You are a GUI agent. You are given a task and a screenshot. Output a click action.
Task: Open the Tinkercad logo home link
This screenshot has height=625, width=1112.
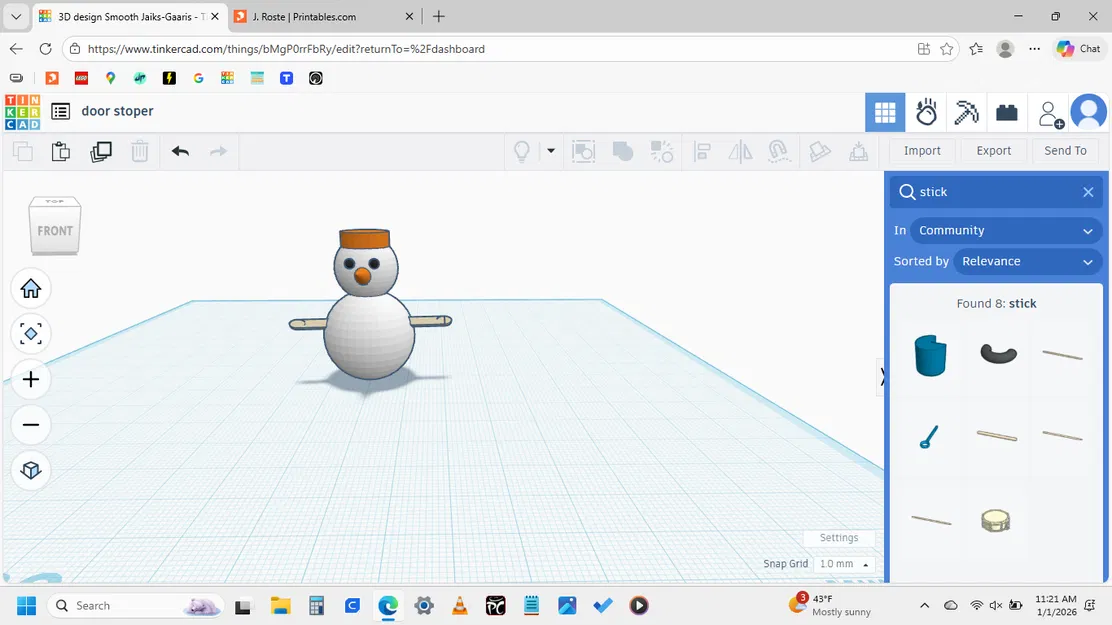coord(22,112)
